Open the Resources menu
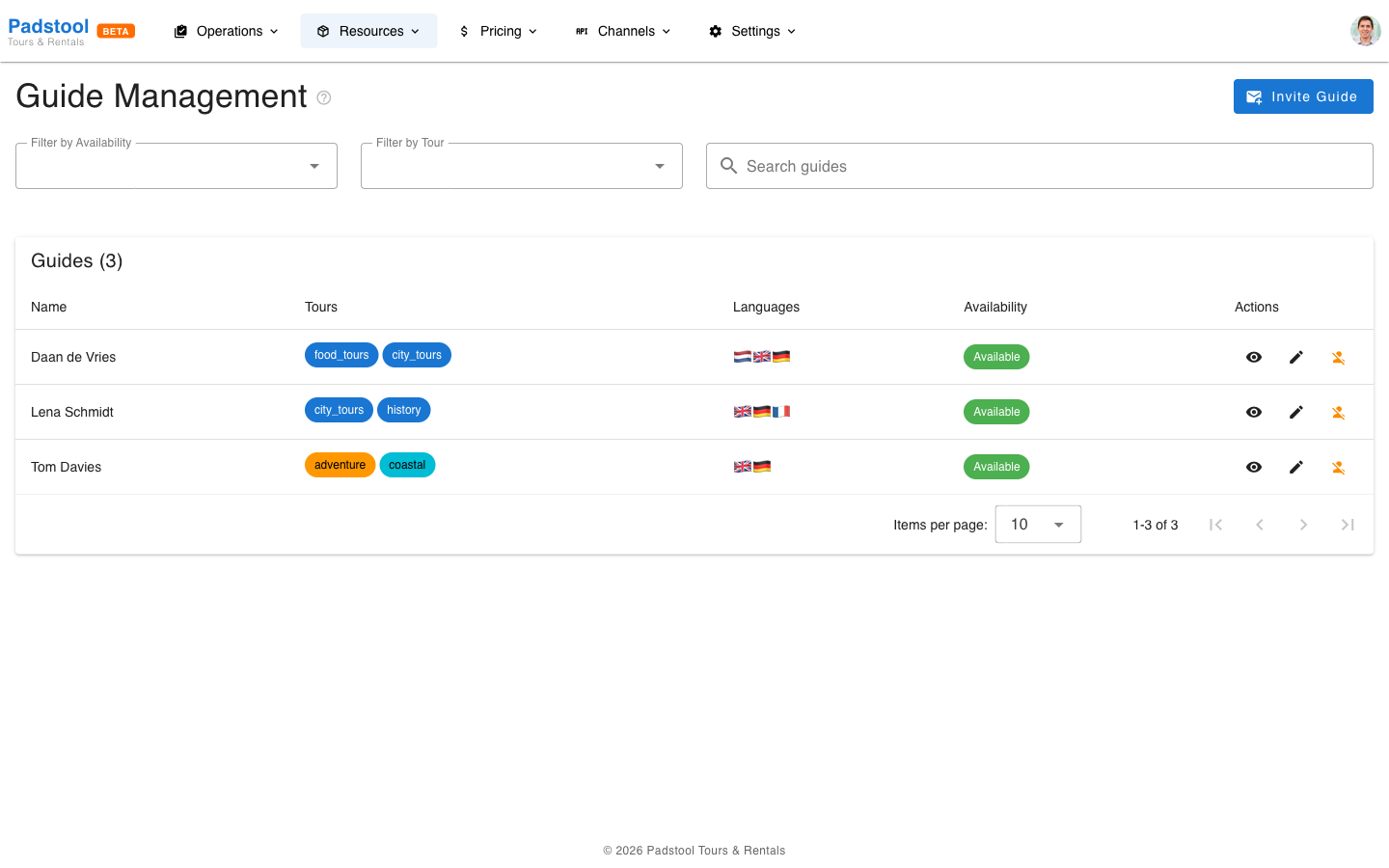The height and width of the screenshot is (868, 1389). [368, 31]
